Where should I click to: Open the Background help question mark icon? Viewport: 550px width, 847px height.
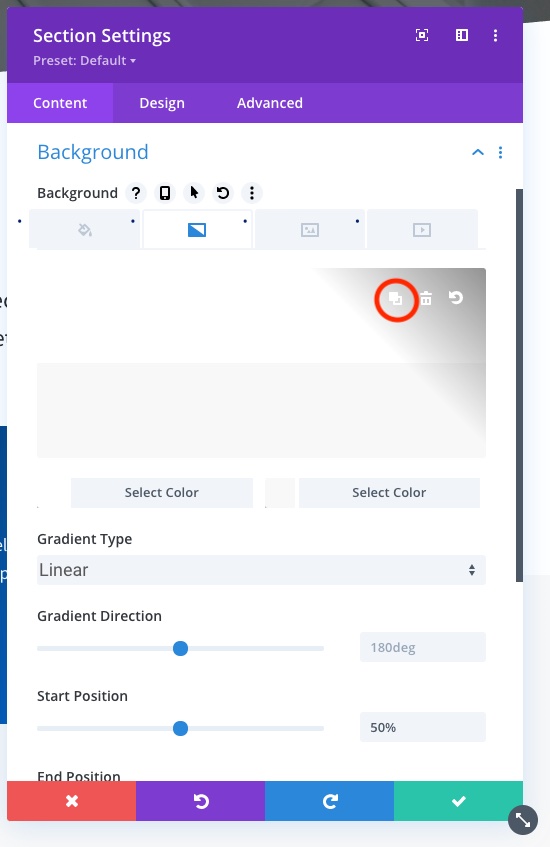(x=136, y=193)
